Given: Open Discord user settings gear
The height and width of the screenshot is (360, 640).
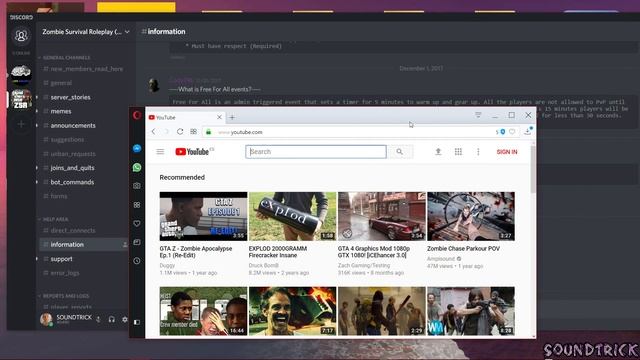Looking at the screenshot, I should point(124,320).
